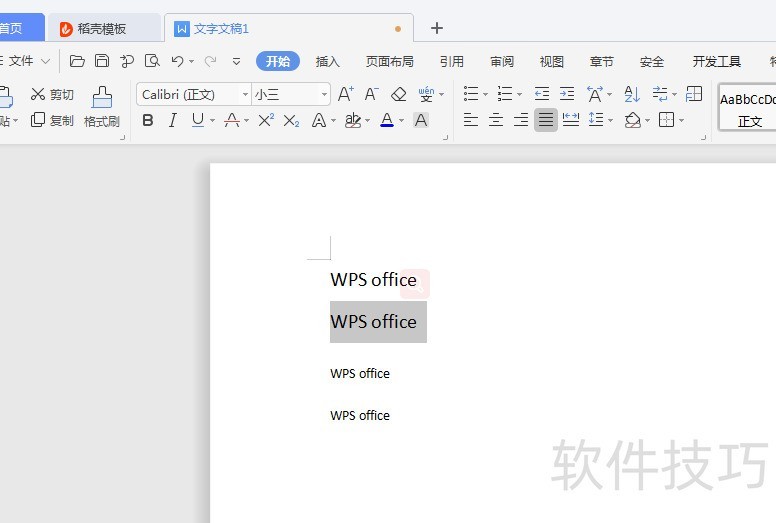Click the paragraph Shading bucket icon
The image size is (776, 523).
tap(632, 120)
